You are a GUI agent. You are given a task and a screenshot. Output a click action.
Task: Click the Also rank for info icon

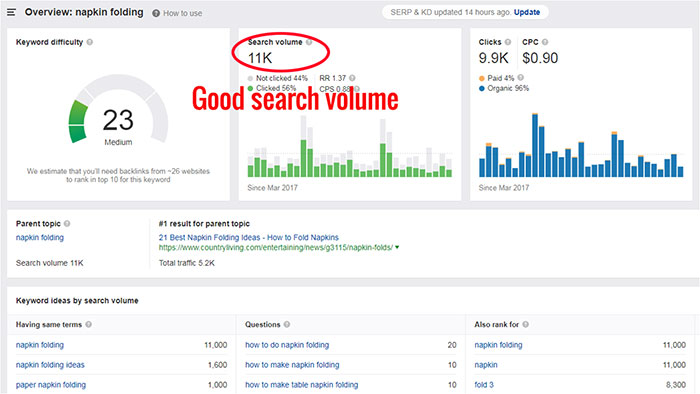click(x=525, y=324)
